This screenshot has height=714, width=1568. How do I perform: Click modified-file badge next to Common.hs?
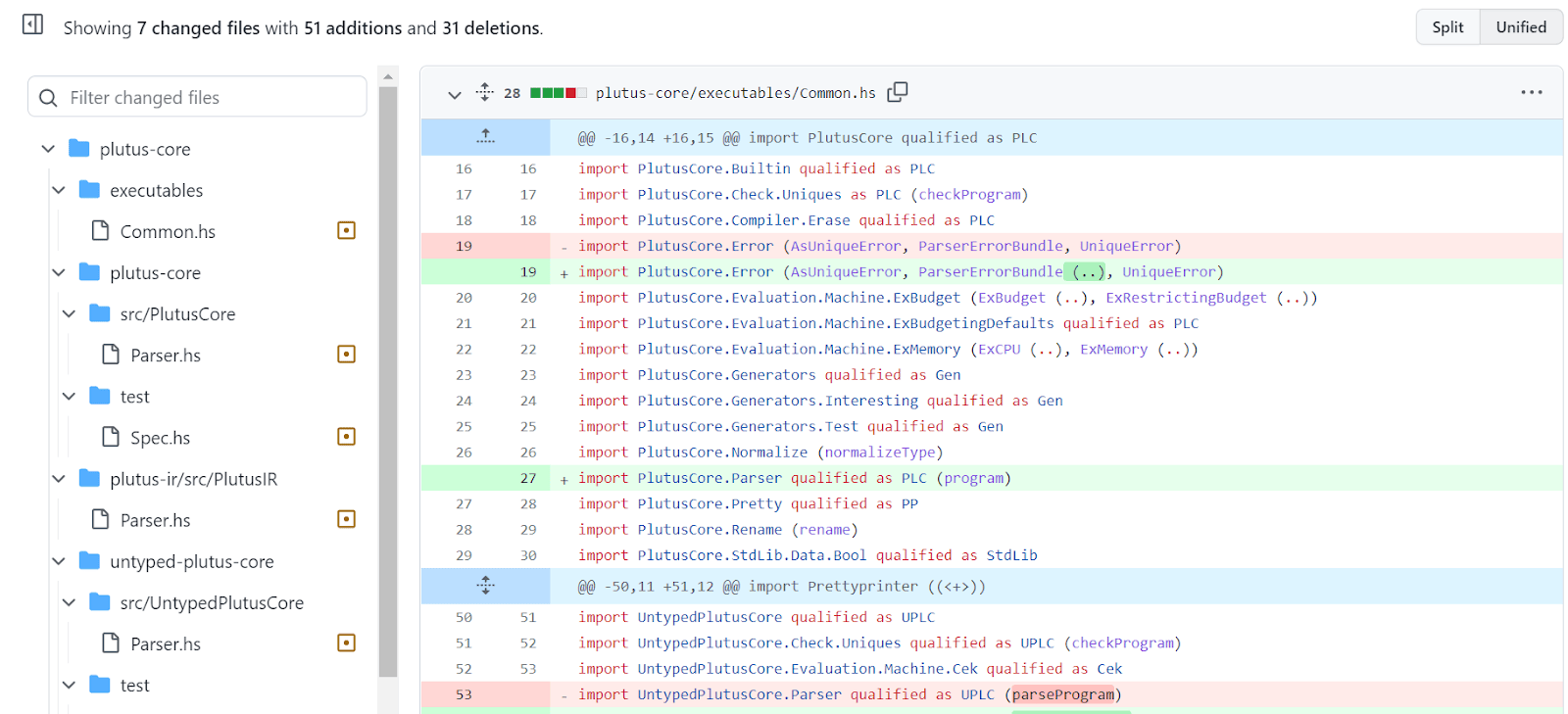click(x=346, y=231)
